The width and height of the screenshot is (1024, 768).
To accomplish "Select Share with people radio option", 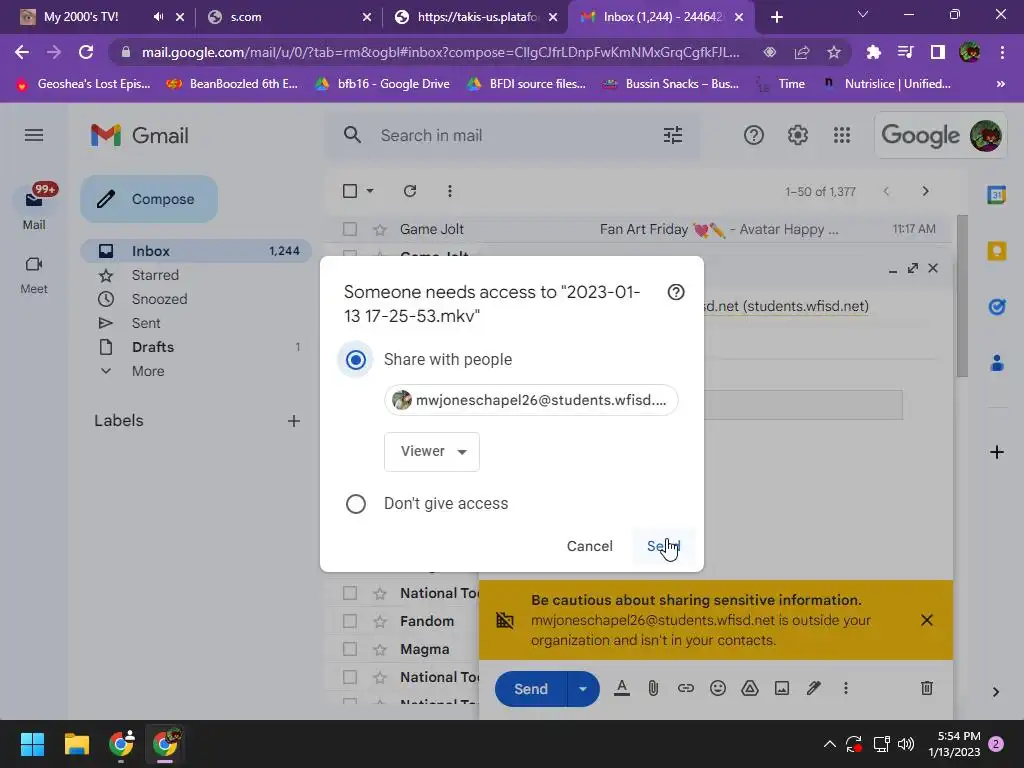I will point(356,360).
